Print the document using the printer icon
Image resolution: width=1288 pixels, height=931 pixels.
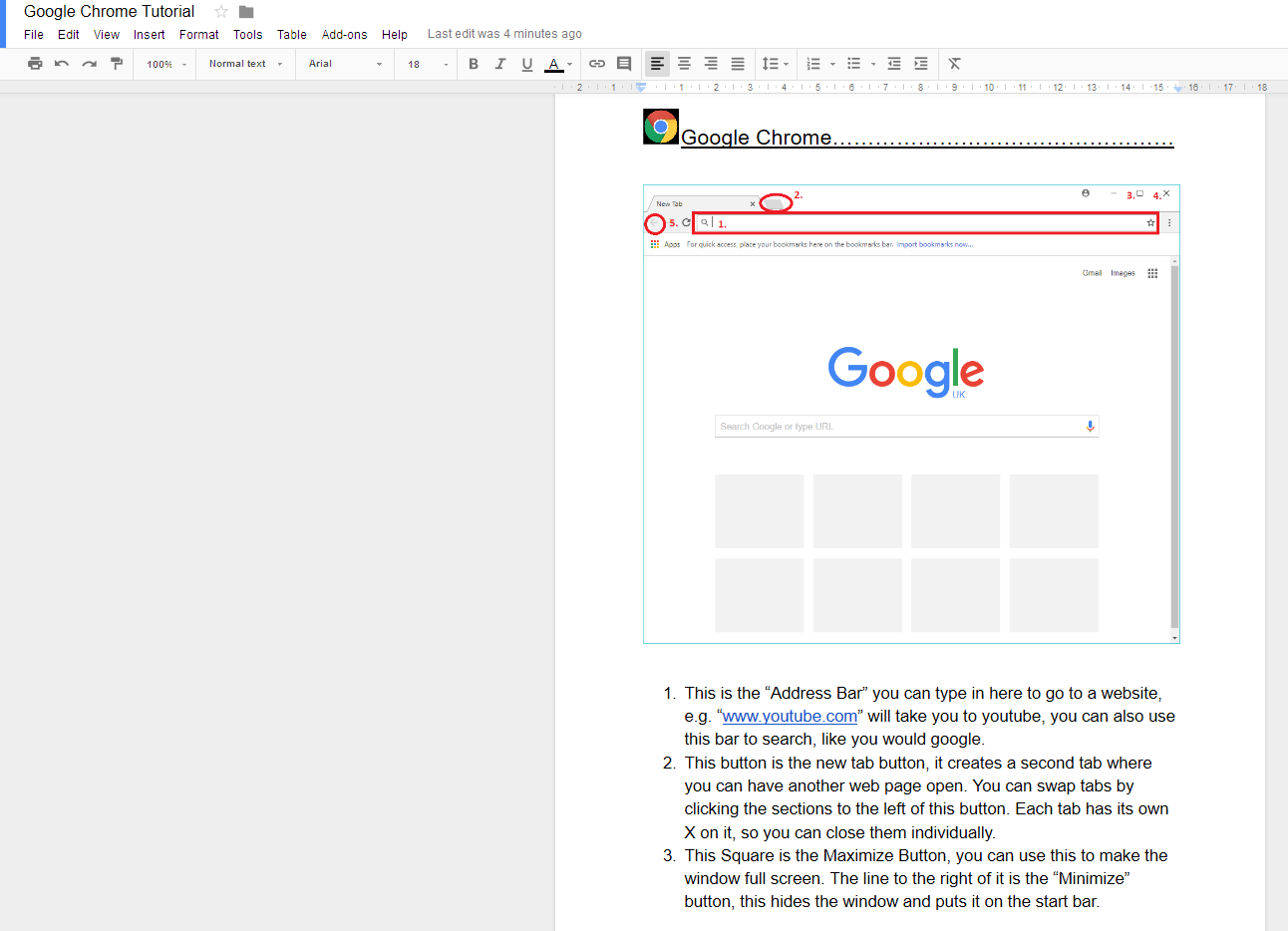35,64
